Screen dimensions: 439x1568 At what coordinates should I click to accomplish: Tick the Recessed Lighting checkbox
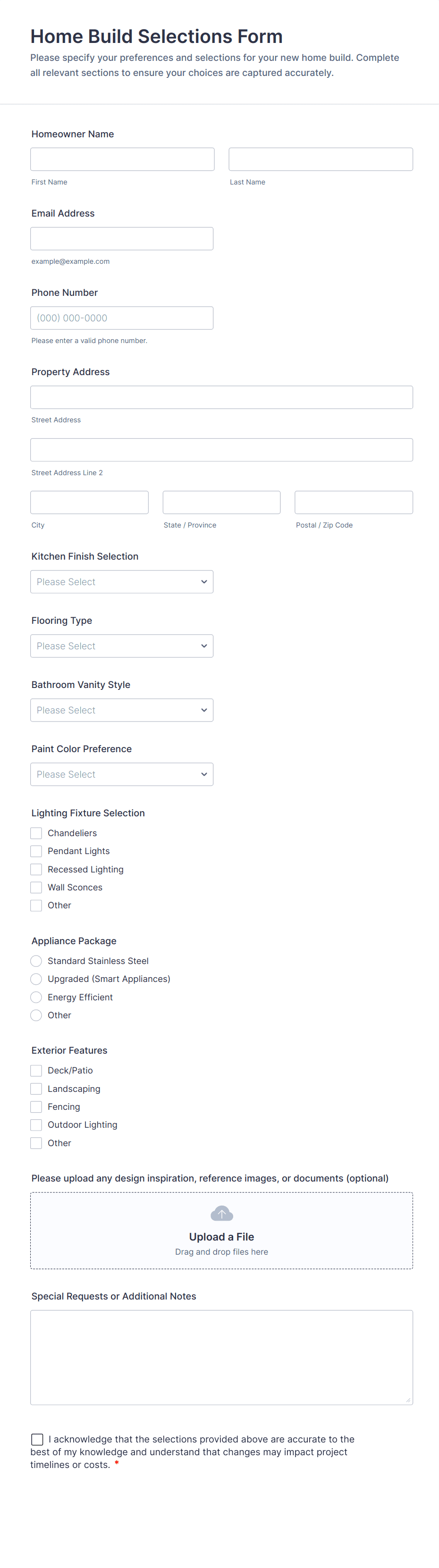point(36,869)
